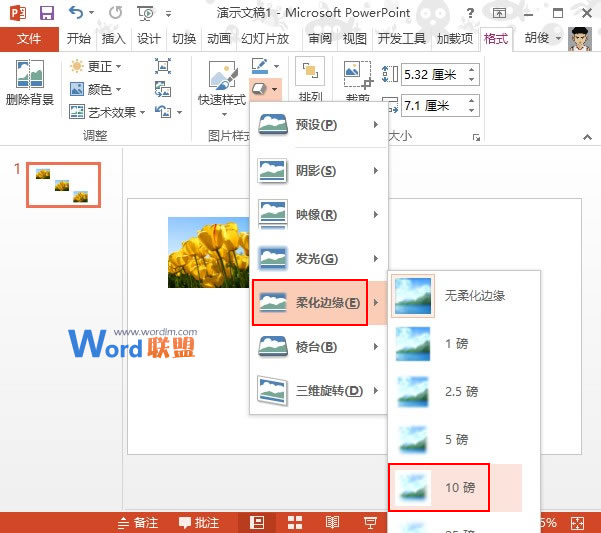Click the 排列 arrange button
The width and height of the screenshot is (601, 533).
[310, 80]
